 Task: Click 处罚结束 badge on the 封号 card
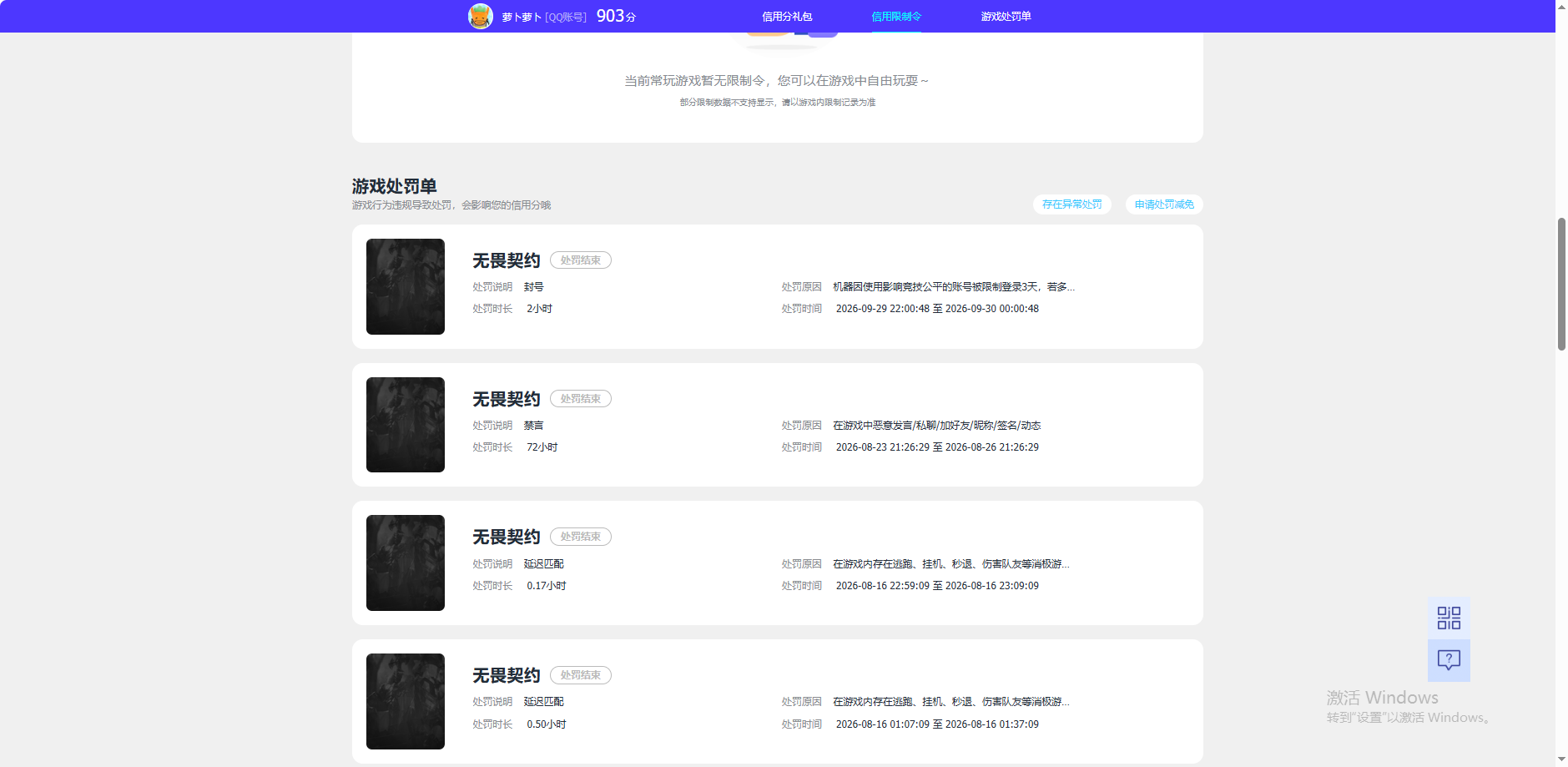pos(581,260)
